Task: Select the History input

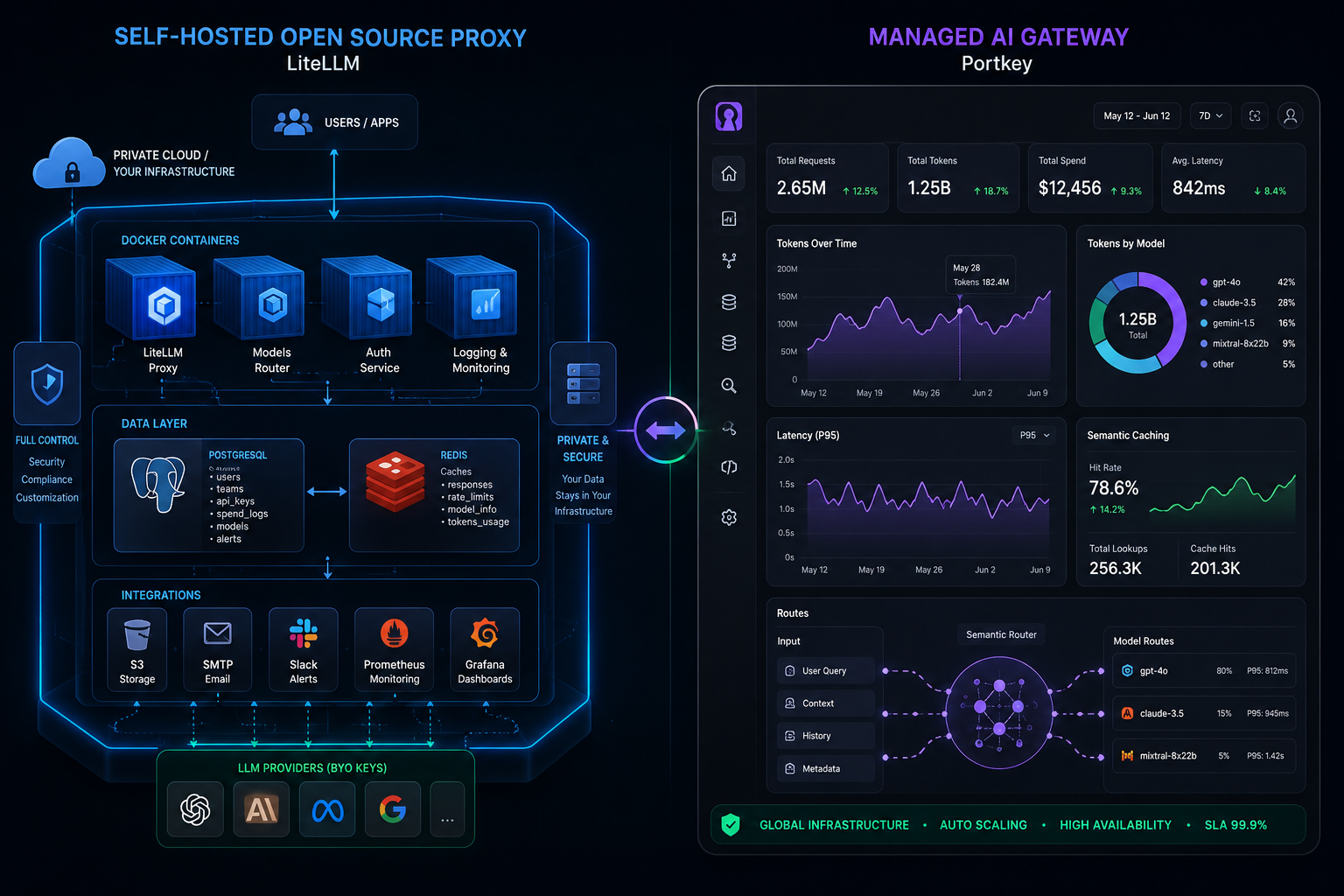Action: (825, 736)
